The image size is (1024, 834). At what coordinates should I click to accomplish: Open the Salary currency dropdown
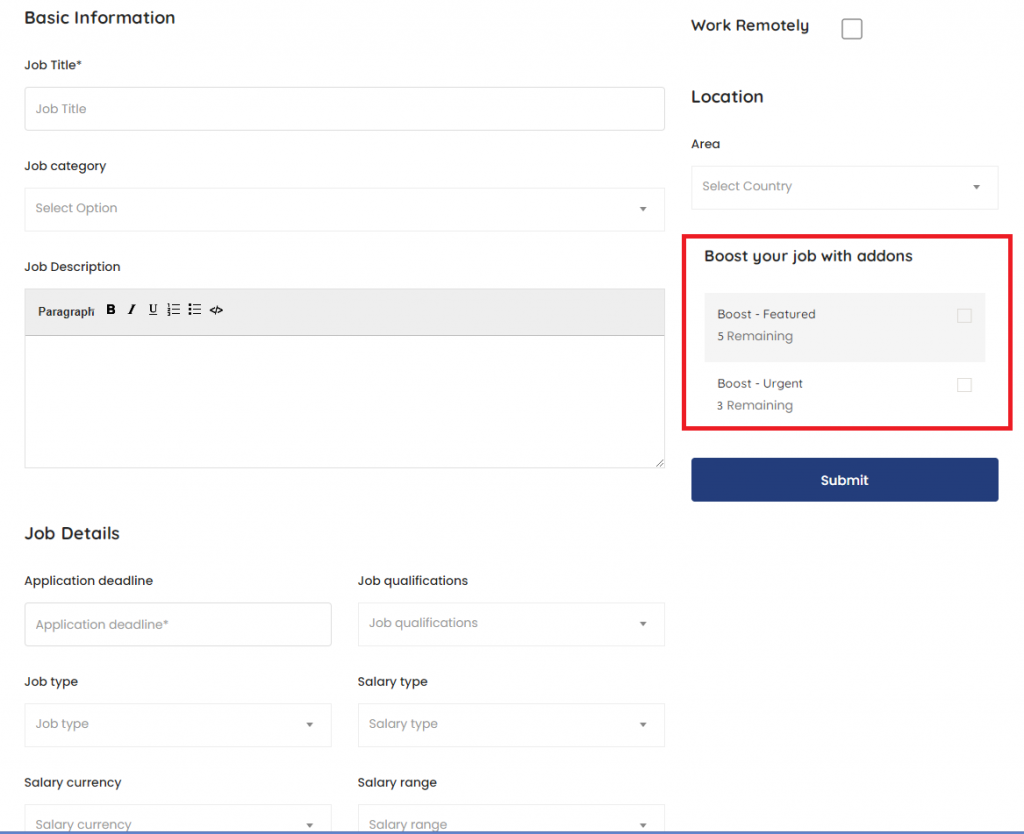[177, 822]
